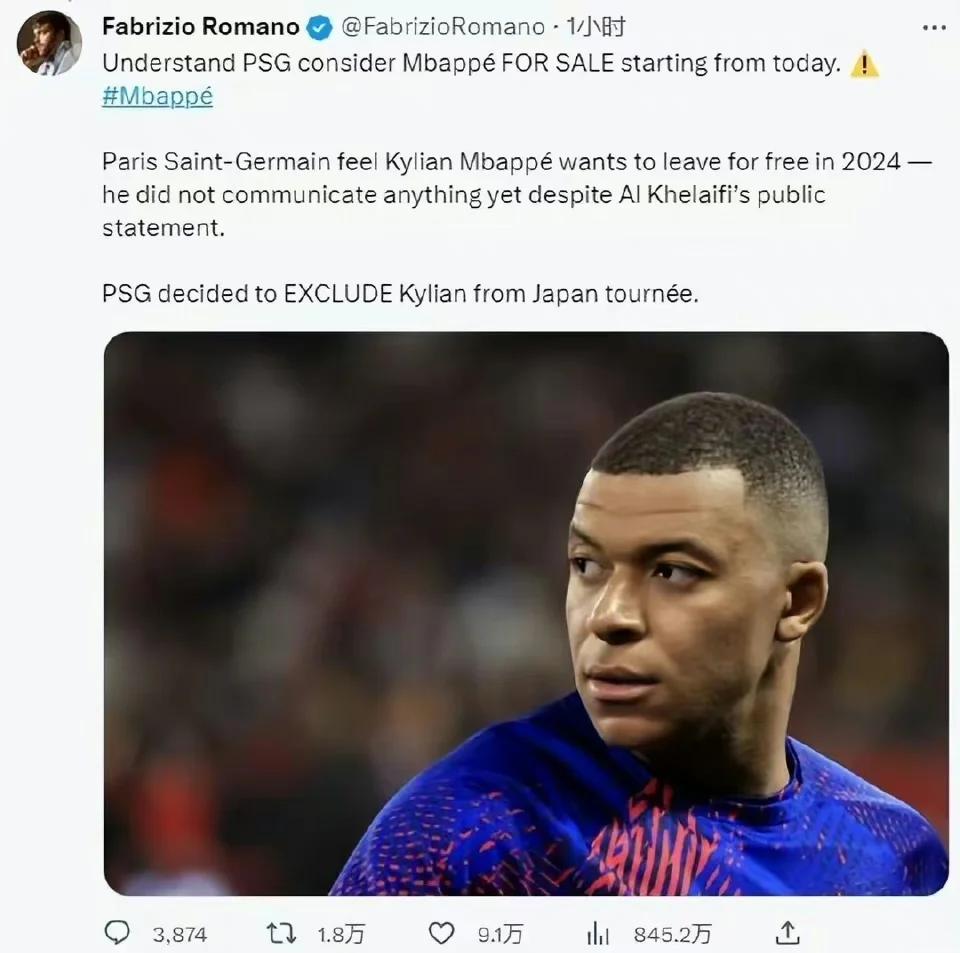Open the views bar-chart analytics icon
Image resolution: width=960 pixels, height=953 pixels.
point(598,933)
